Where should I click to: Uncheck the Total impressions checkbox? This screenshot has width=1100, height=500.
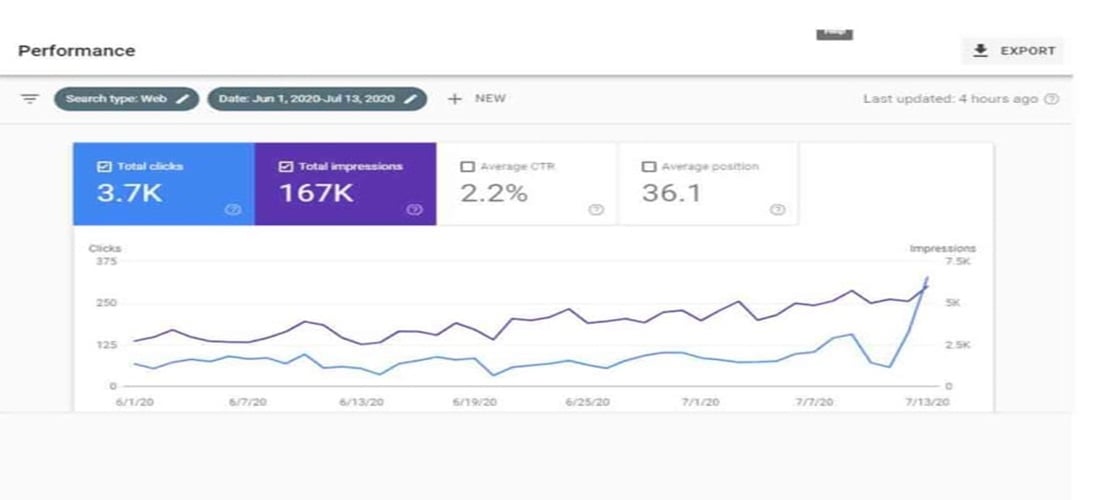(284, 167)
